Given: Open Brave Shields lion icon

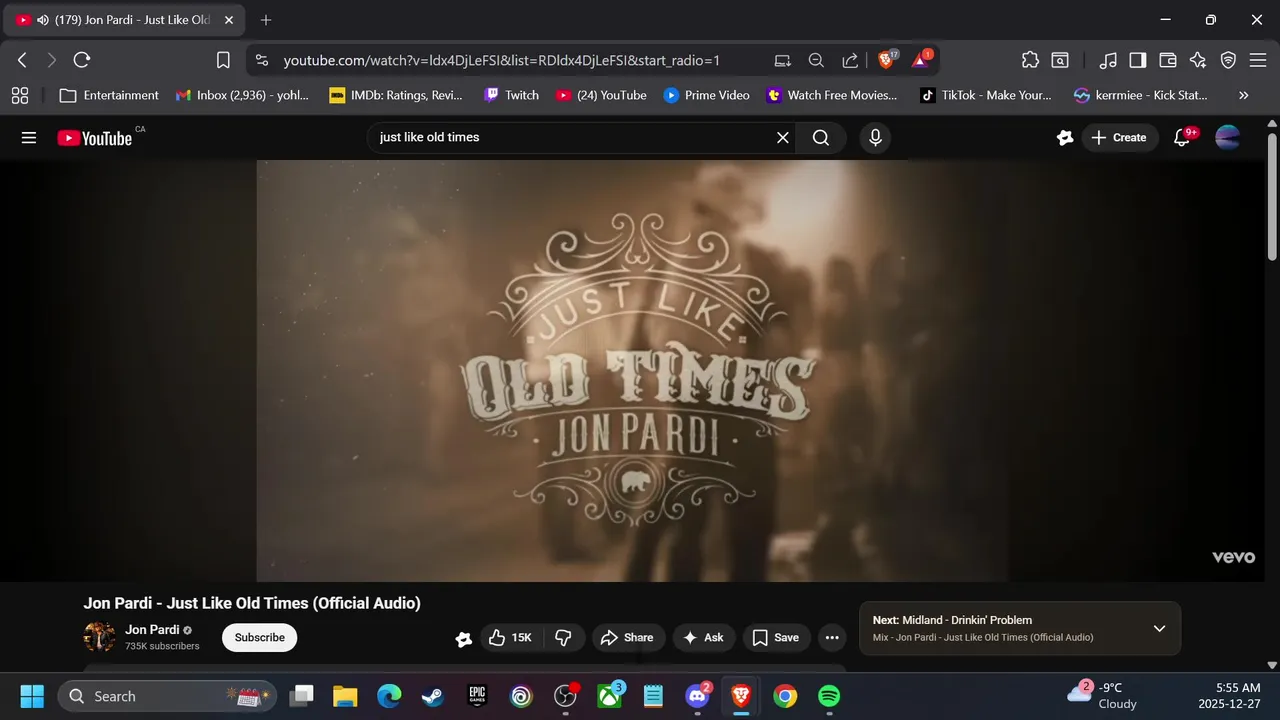Looking at the screenshot, I should tap(886, 60).
